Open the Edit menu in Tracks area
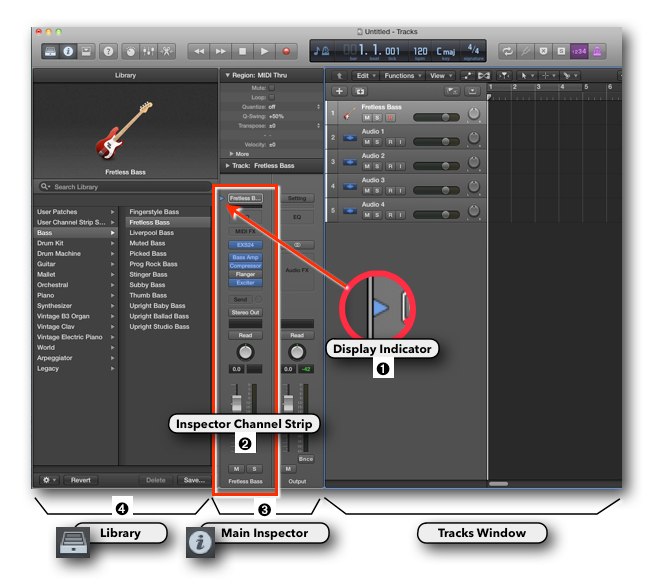 click(366, 75)
